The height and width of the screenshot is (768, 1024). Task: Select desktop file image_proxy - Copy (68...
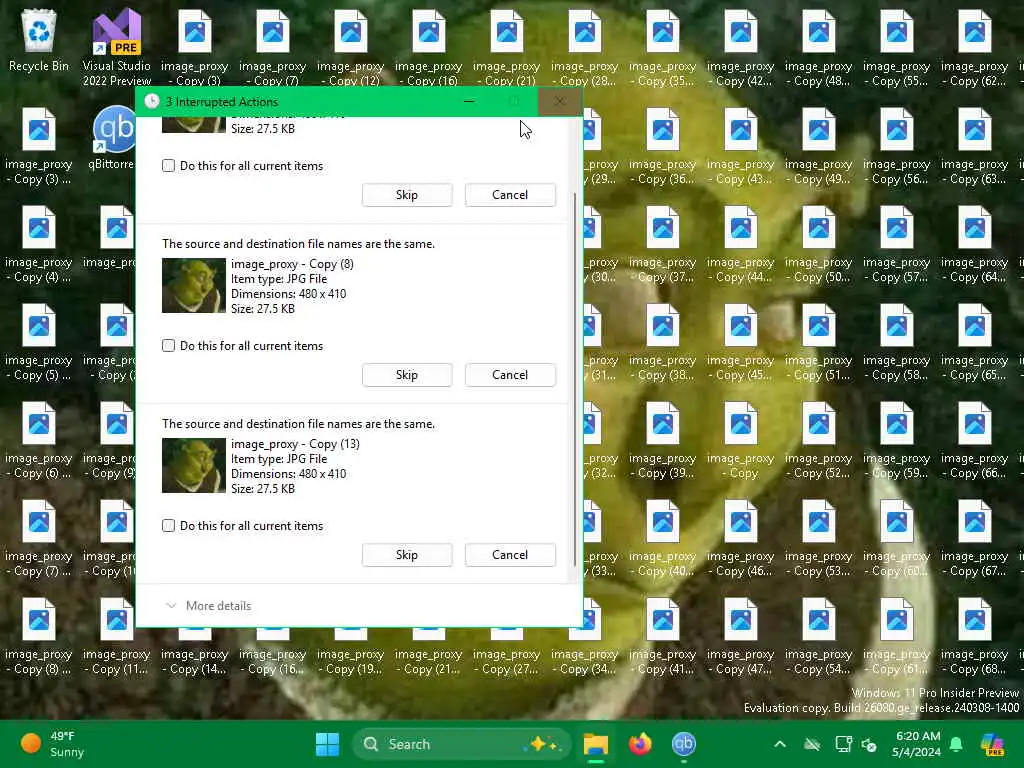(974, 635)
